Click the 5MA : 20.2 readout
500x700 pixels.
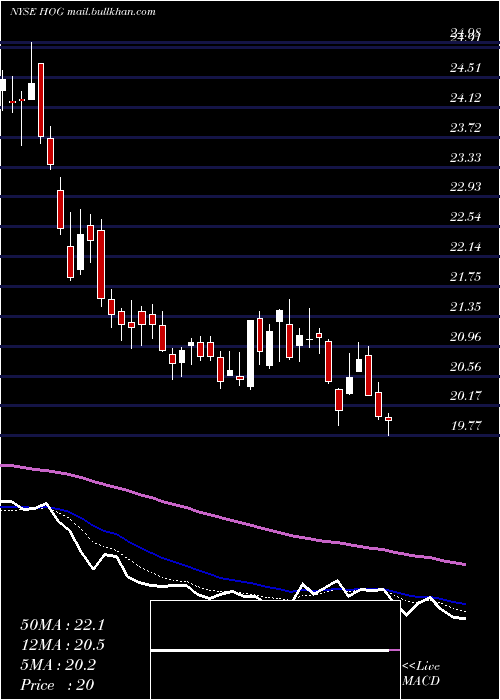click(x=58, y=665)
